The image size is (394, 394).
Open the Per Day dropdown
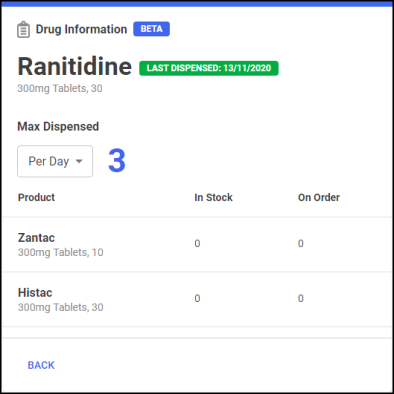pyautogui.click(x=55, y=161)
